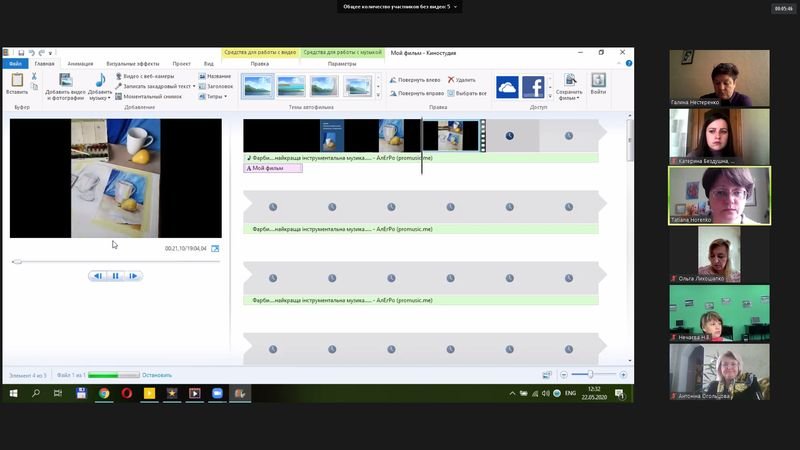This screenshot has height=450, width=800.
Task: Step to the next frame
Action: coord(133,276)
